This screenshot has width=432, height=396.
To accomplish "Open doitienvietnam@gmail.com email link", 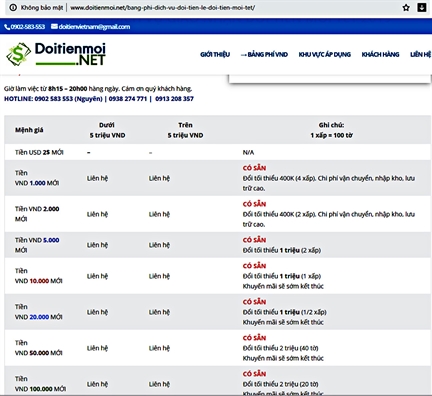I will pyautogui.click(x=94, y=27).
